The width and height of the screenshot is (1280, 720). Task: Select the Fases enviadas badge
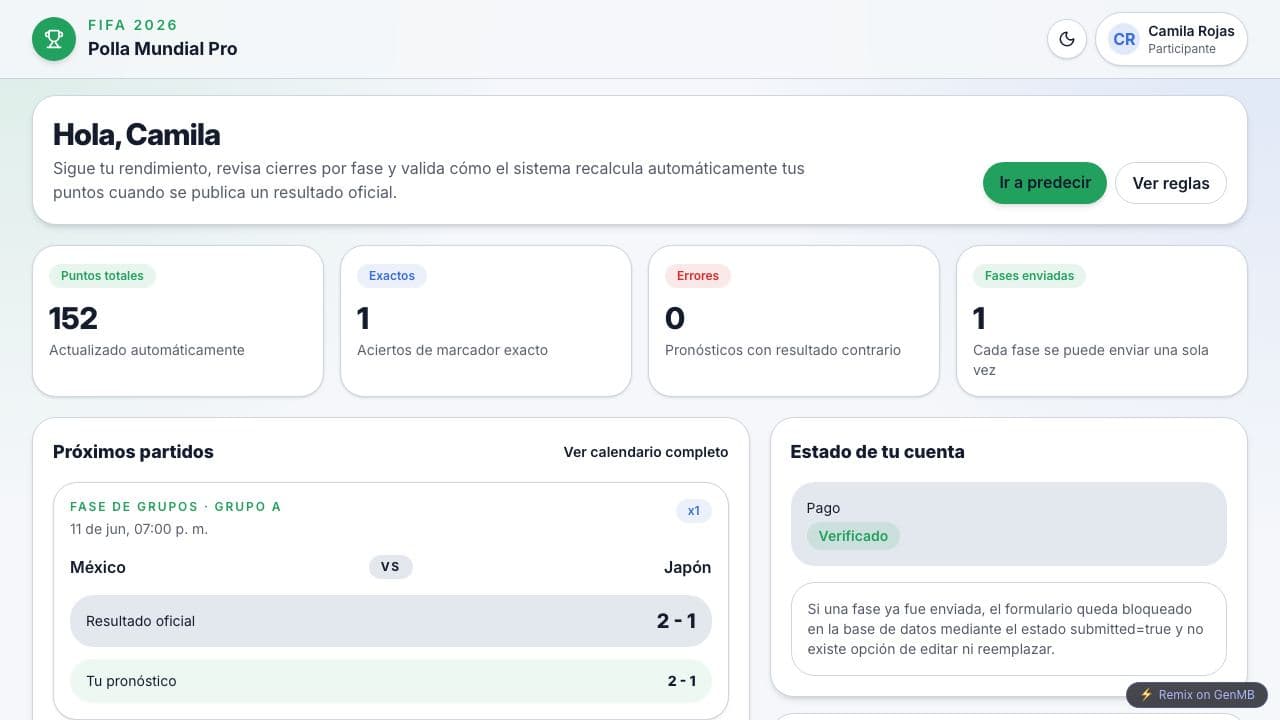[x=1029, y=276]
